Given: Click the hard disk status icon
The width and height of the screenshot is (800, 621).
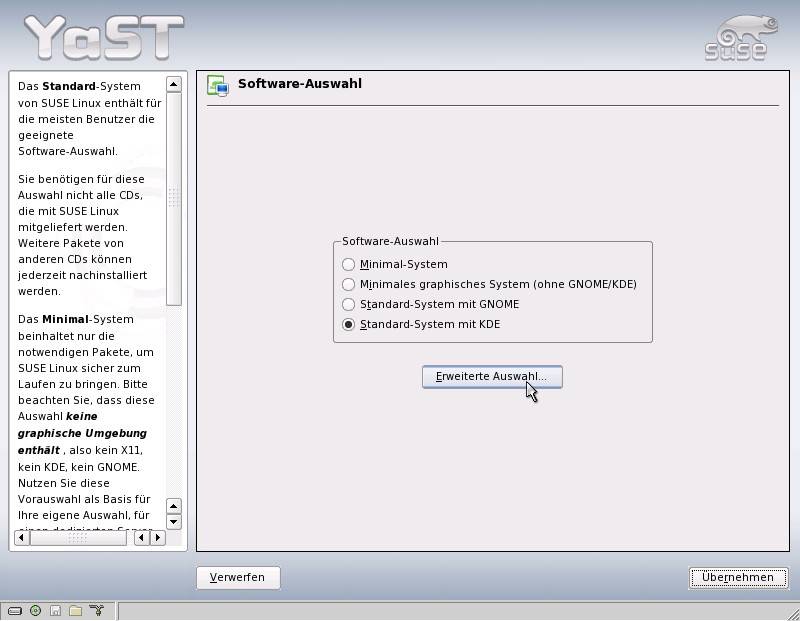Looking at the screenshot, I should (x=14, y=610).
